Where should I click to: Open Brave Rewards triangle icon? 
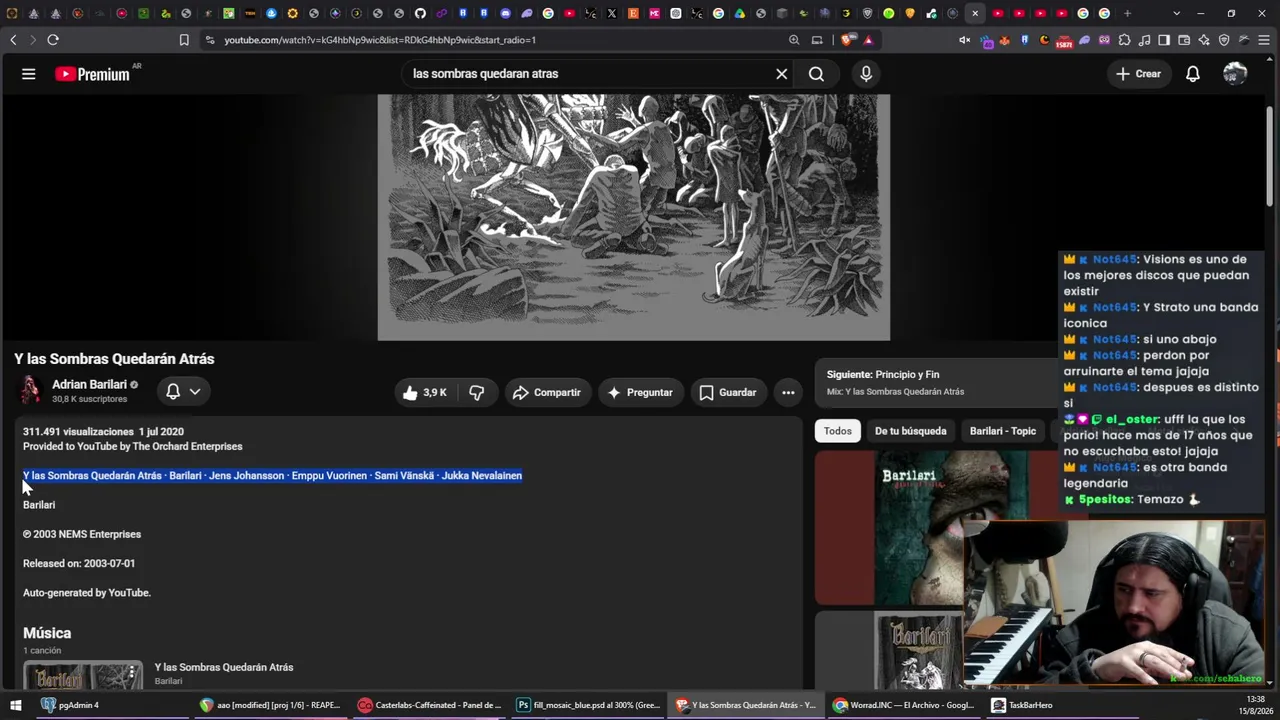pyautogui.click(x=868, y=40)
